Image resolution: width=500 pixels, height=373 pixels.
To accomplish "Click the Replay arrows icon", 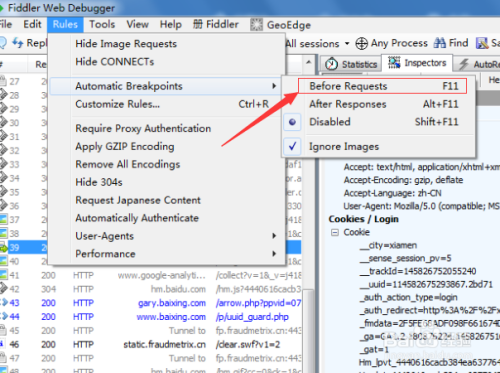I will point(18,43).
